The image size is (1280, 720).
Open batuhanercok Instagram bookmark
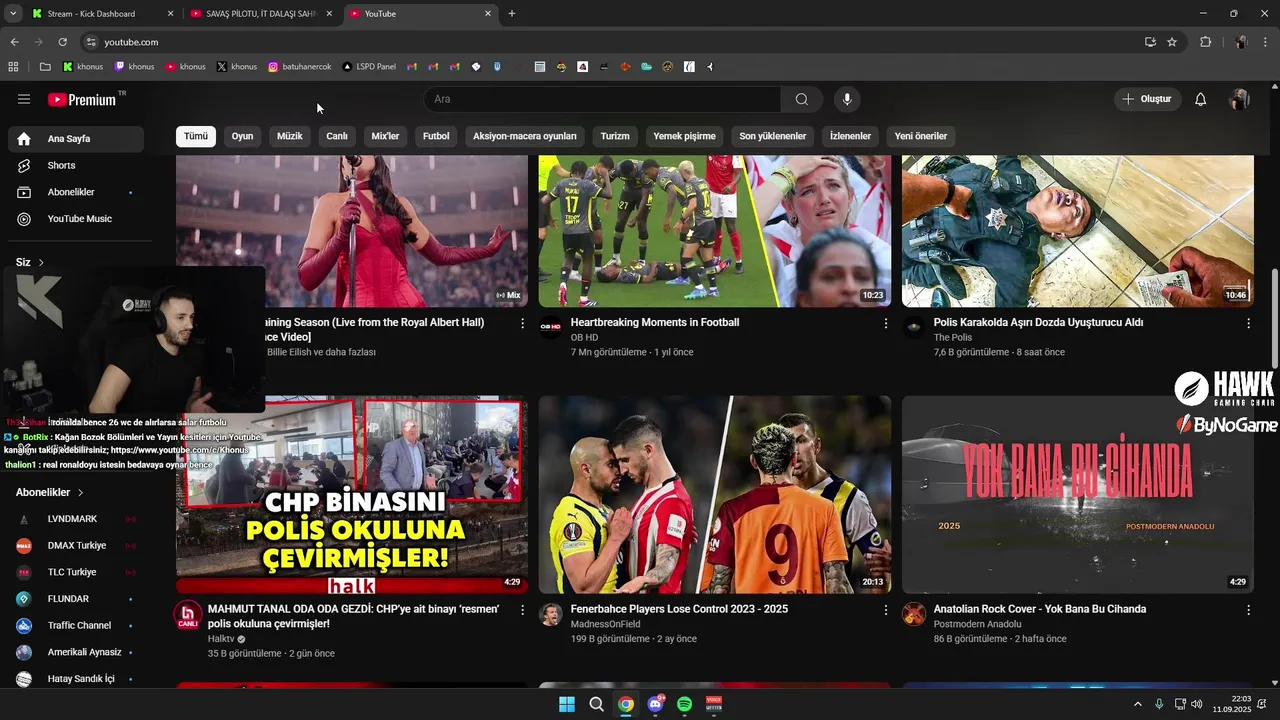[300, 67]
